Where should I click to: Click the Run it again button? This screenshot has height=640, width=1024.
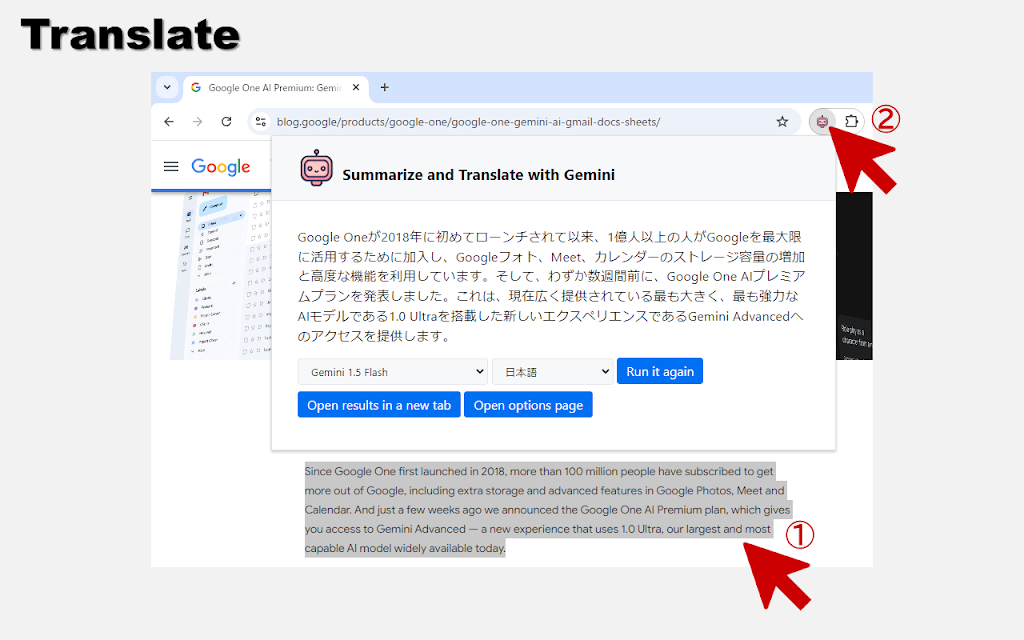660,371
